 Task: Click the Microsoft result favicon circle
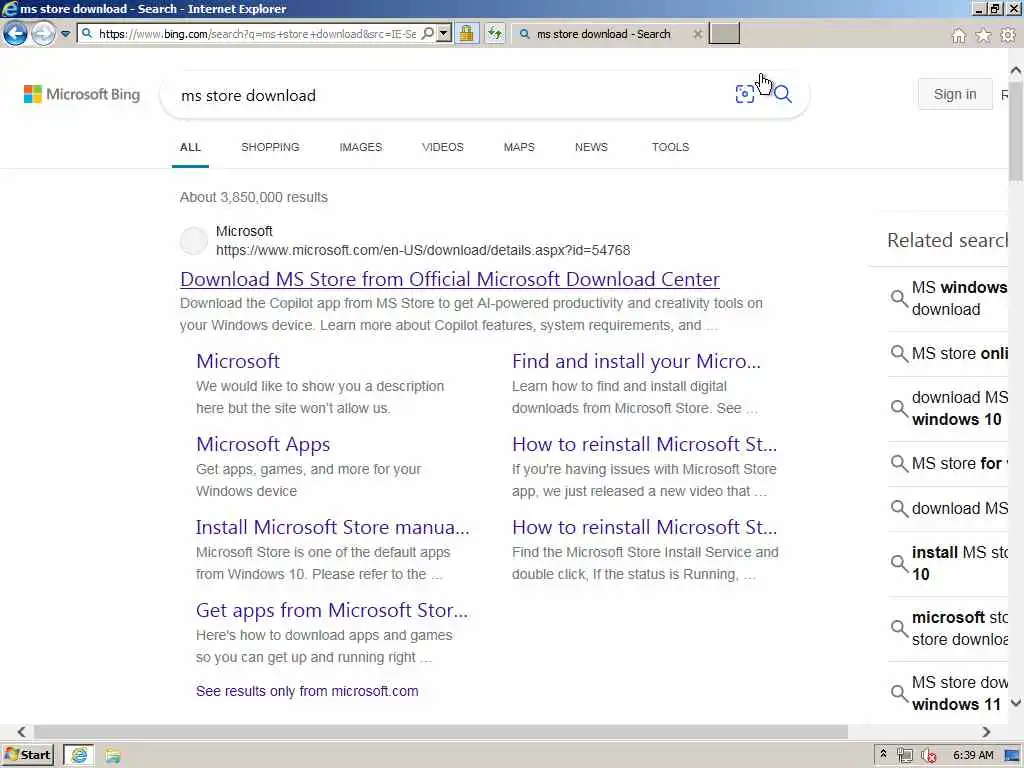click(193, 241)
